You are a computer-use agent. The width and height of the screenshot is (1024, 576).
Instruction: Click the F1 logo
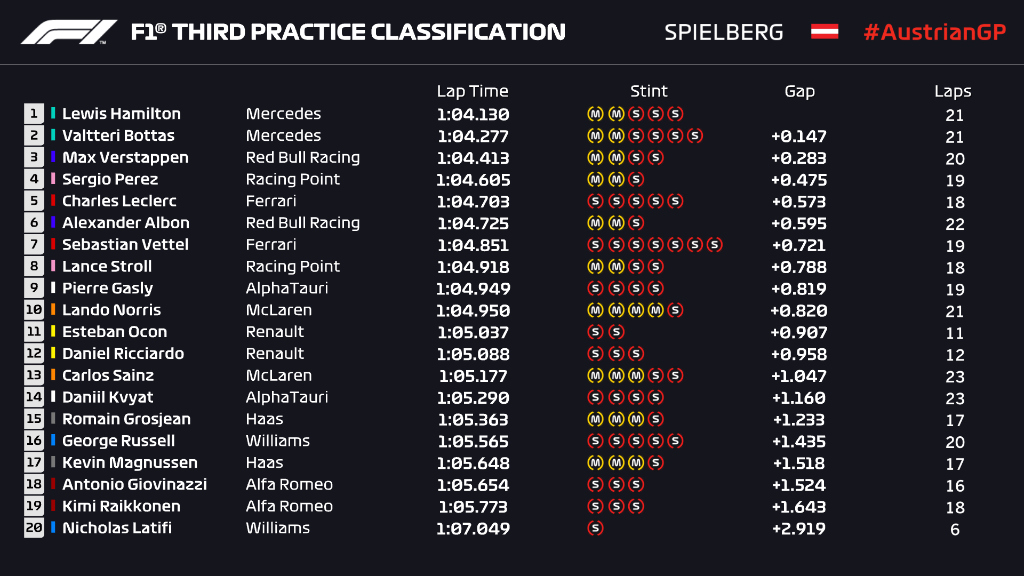(69, 32)
